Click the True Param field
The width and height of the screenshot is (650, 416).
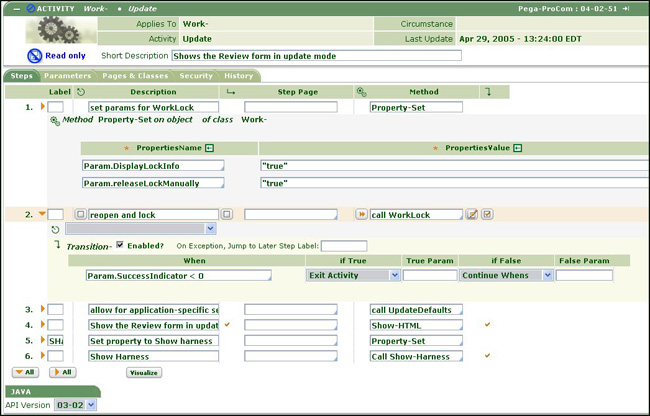pos(430,276)
